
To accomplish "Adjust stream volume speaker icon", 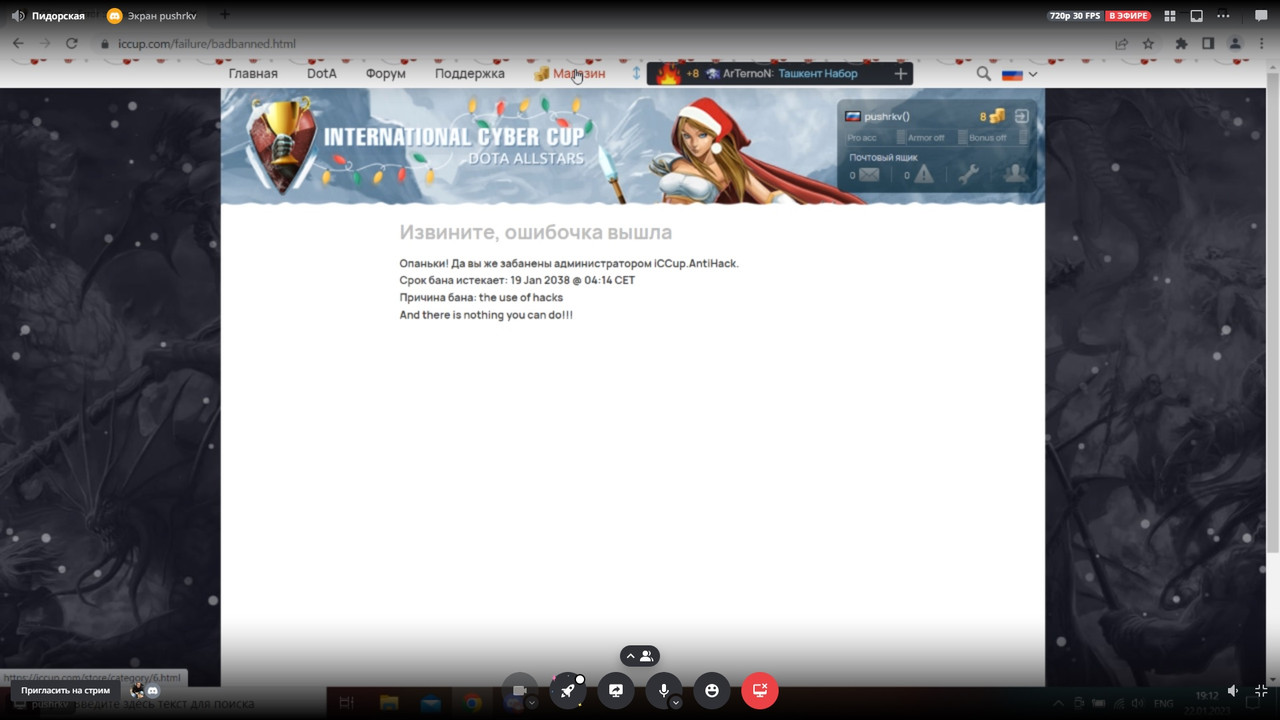I will (x=1233, y=691).
